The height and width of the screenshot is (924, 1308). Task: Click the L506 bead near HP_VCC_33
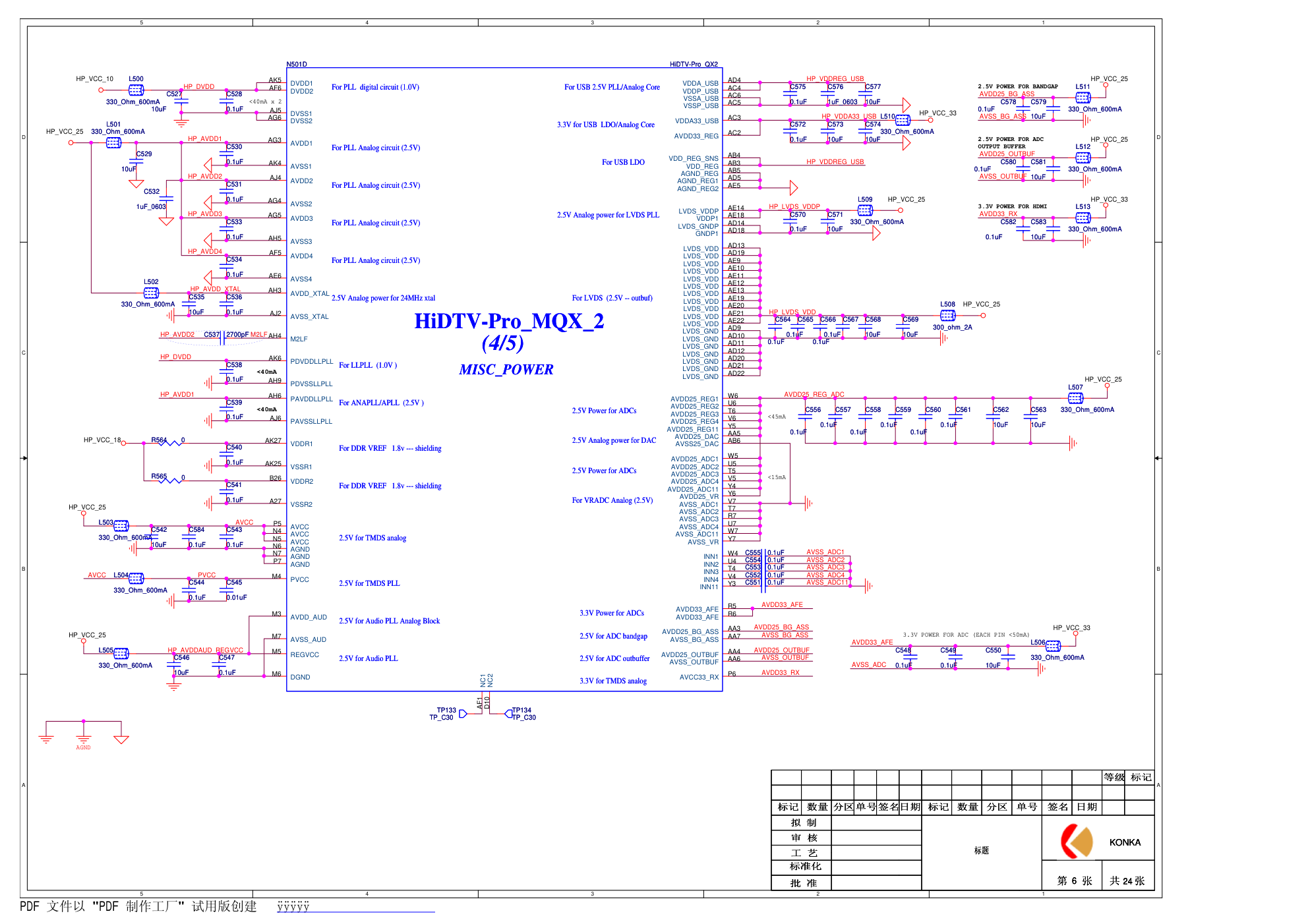(x=1053, y=646)
